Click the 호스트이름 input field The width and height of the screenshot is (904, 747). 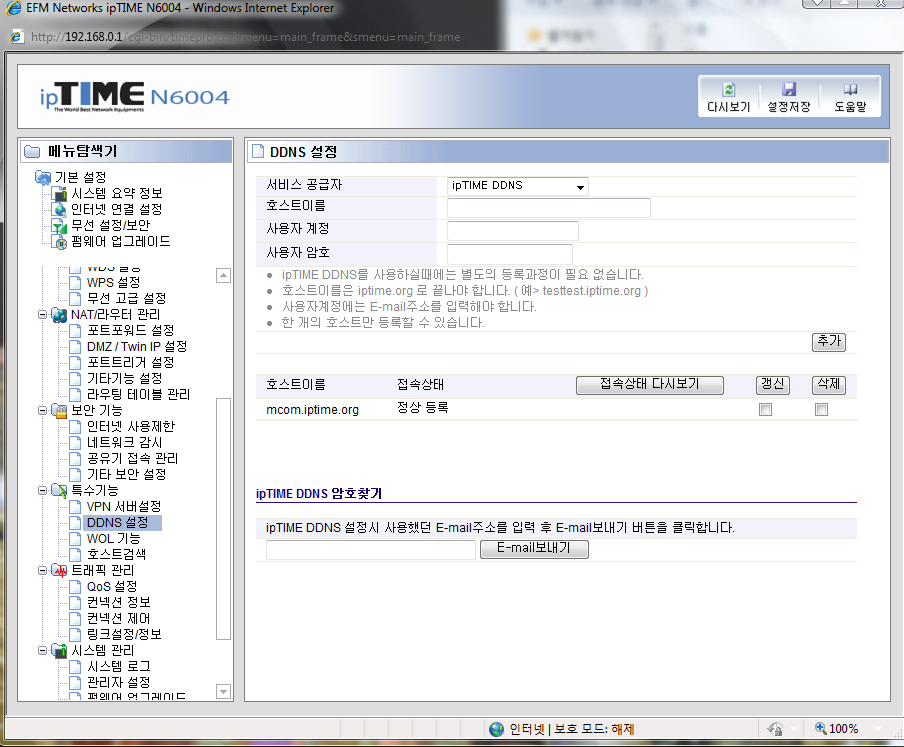point(548,208)
